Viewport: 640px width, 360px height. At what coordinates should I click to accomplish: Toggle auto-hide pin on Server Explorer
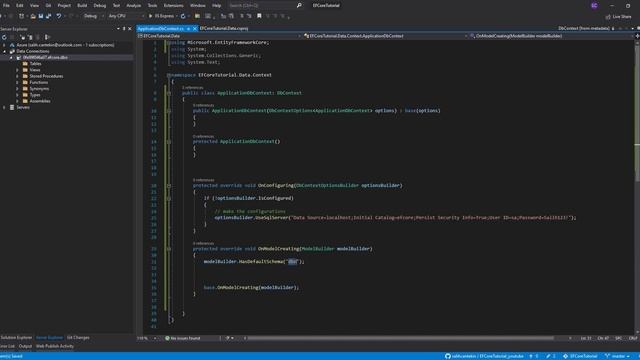pos(124,29)
